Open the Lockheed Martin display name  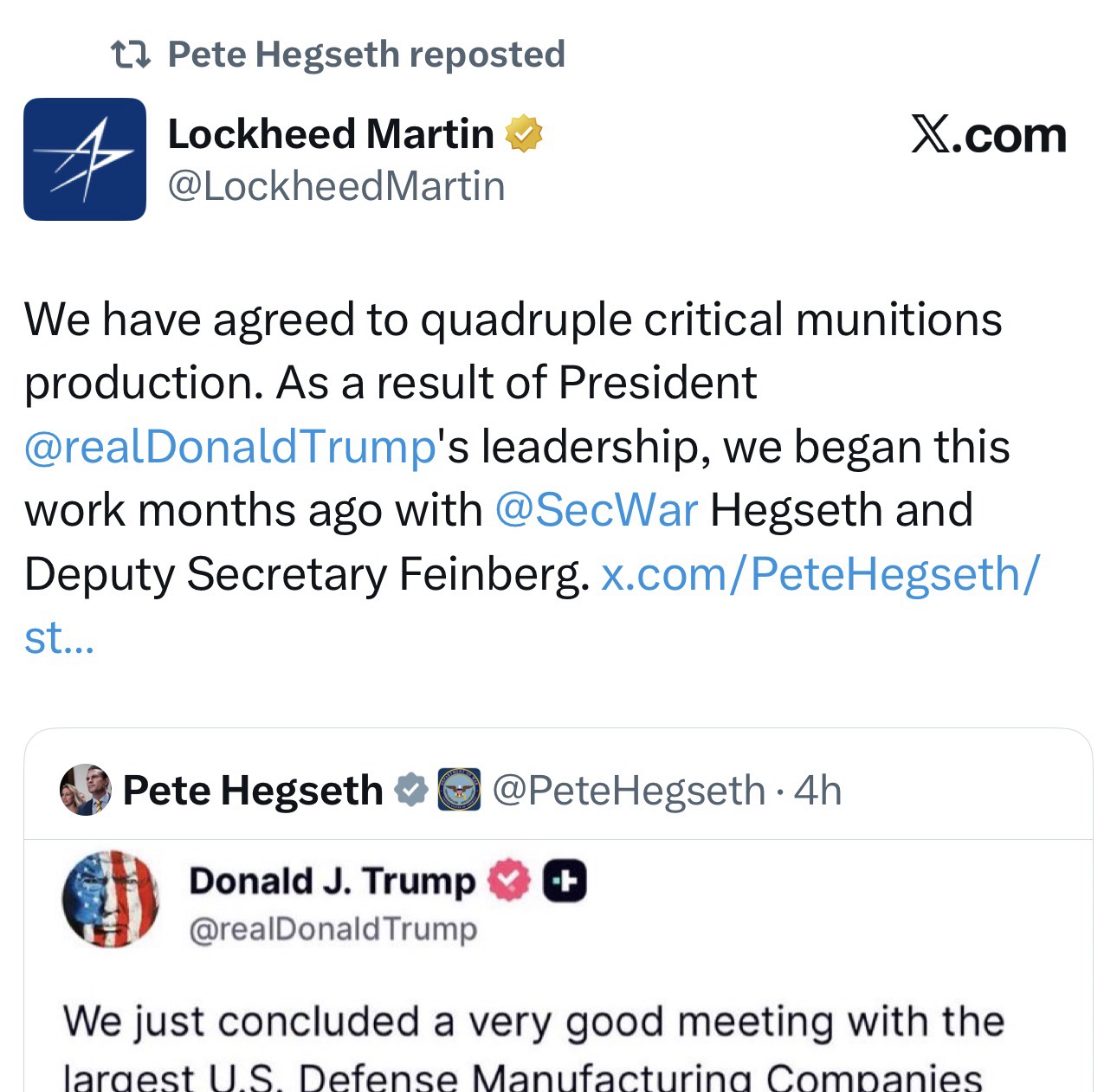click(330, 134)
